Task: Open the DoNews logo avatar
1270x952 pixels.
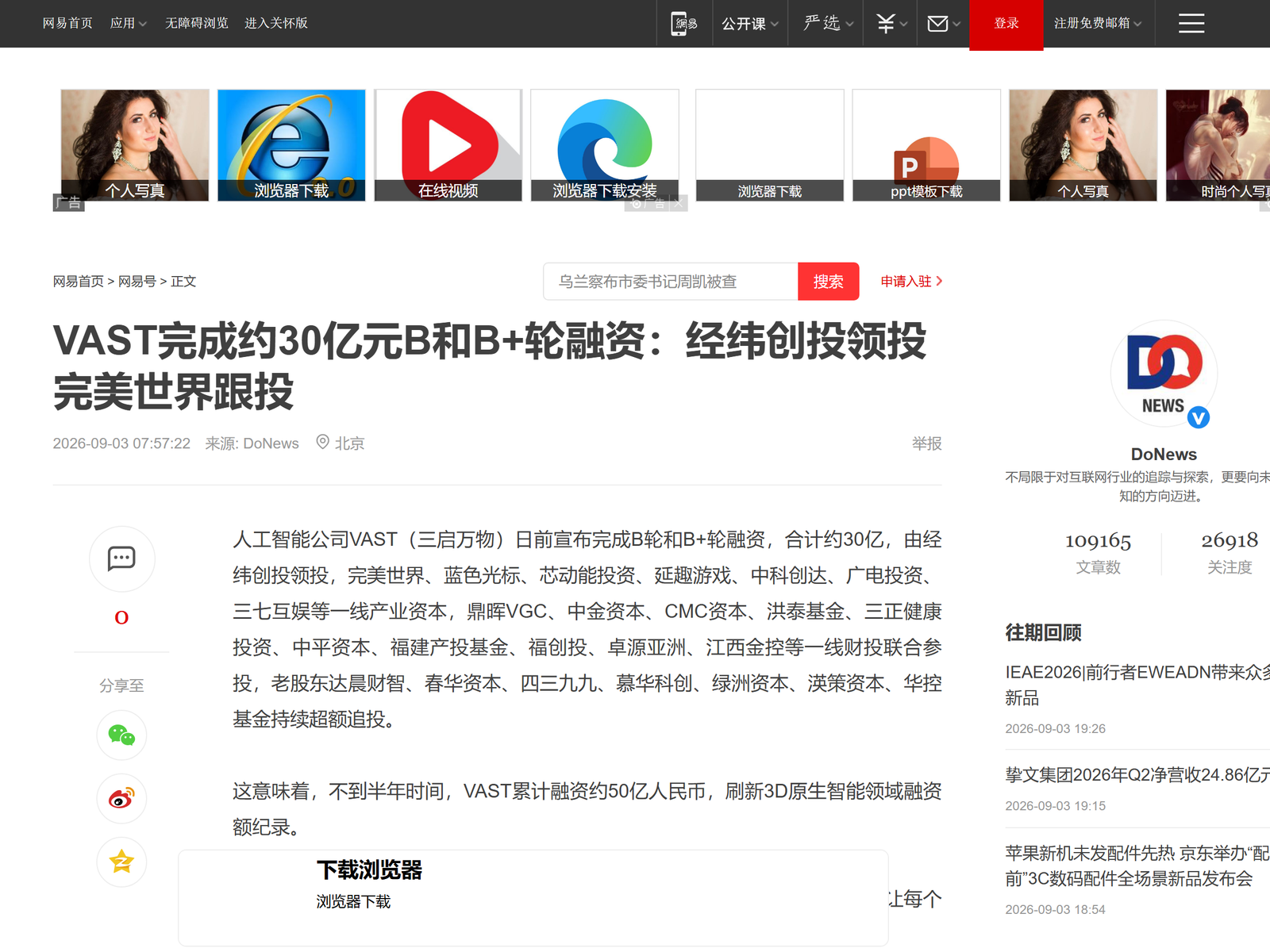Action: click(1164, 374)
